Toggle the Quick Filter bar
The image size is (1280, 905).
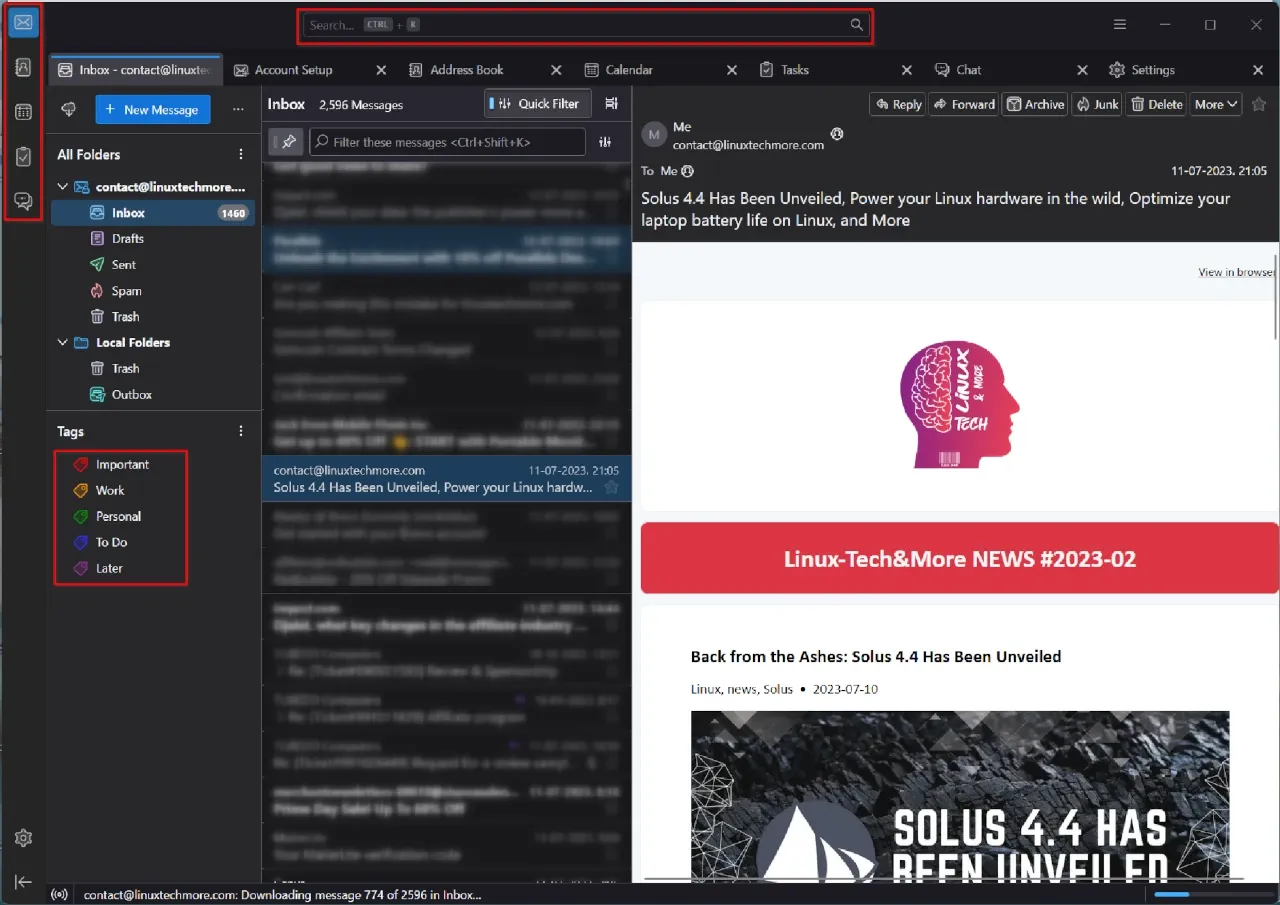tap(538, 104)
